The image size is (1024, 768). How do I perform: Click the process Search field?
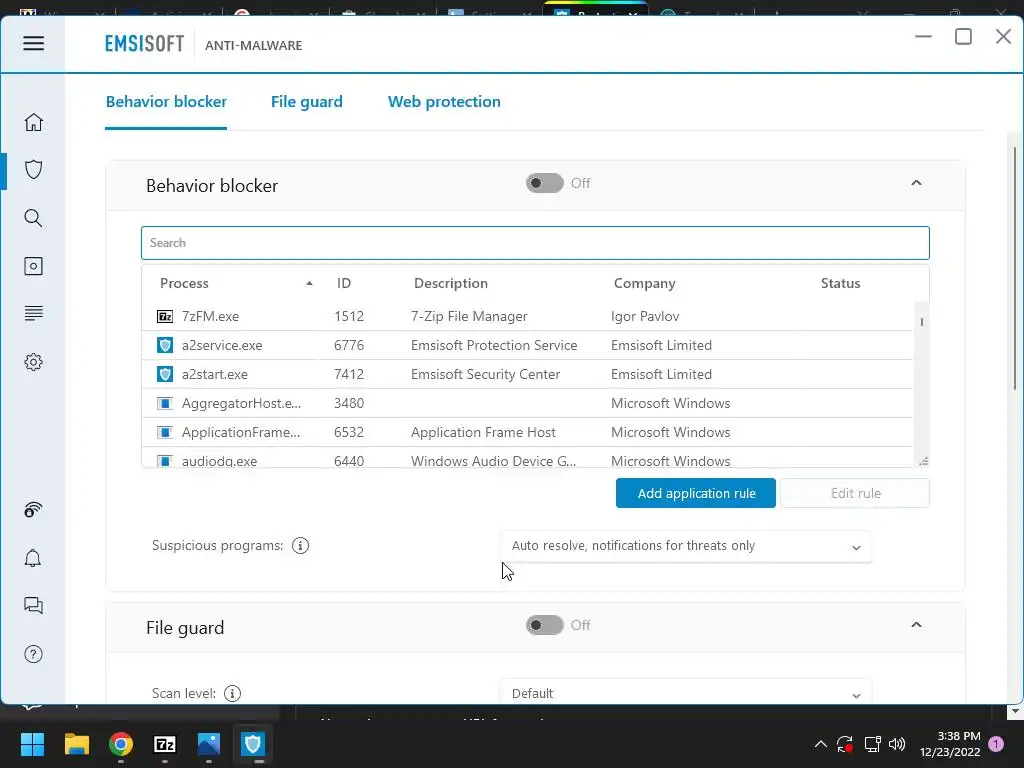(x=535, y=243)
